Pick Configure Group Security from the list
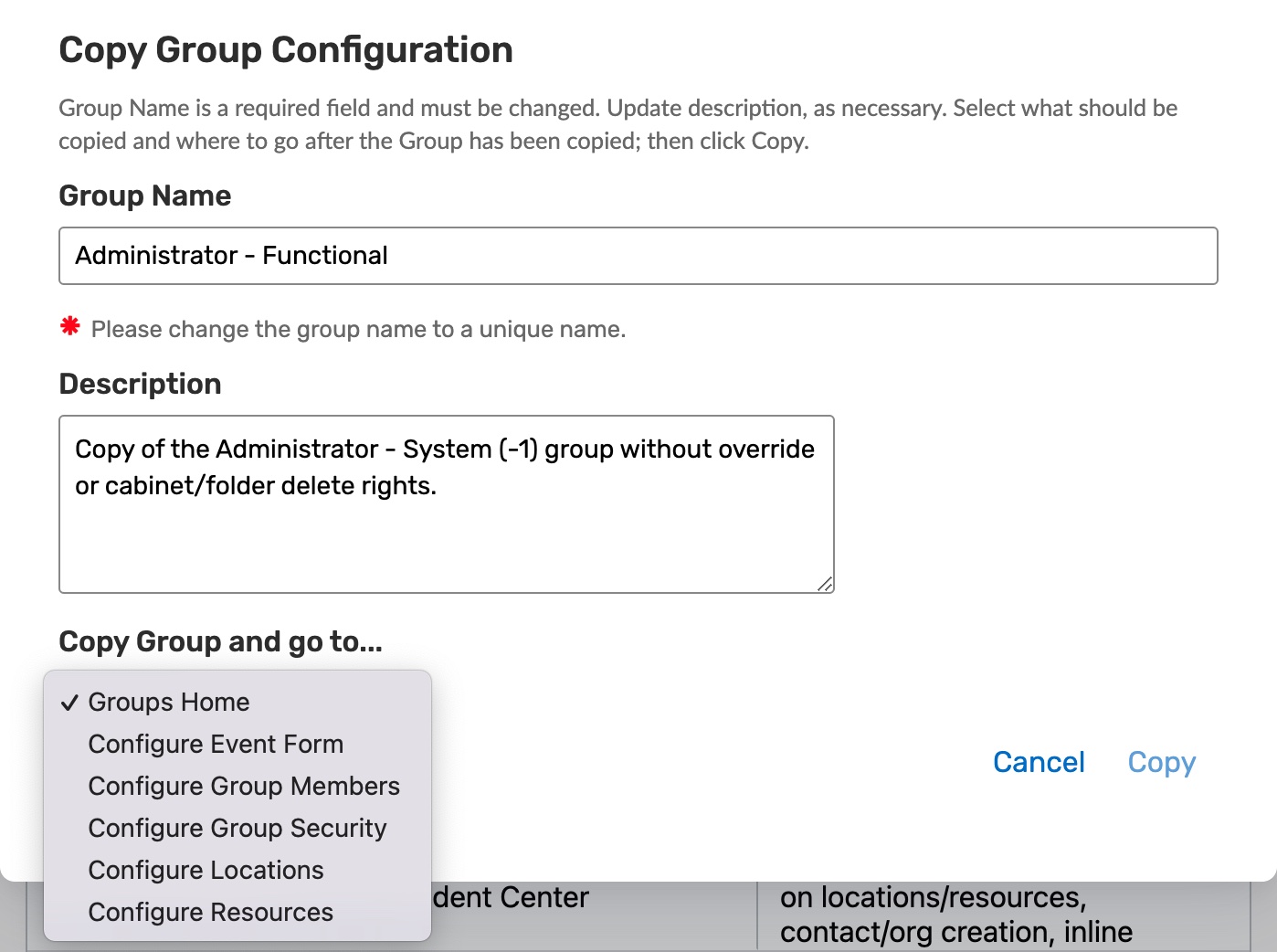The height and width of the screenshot is (952, 1277). [237, 828]
